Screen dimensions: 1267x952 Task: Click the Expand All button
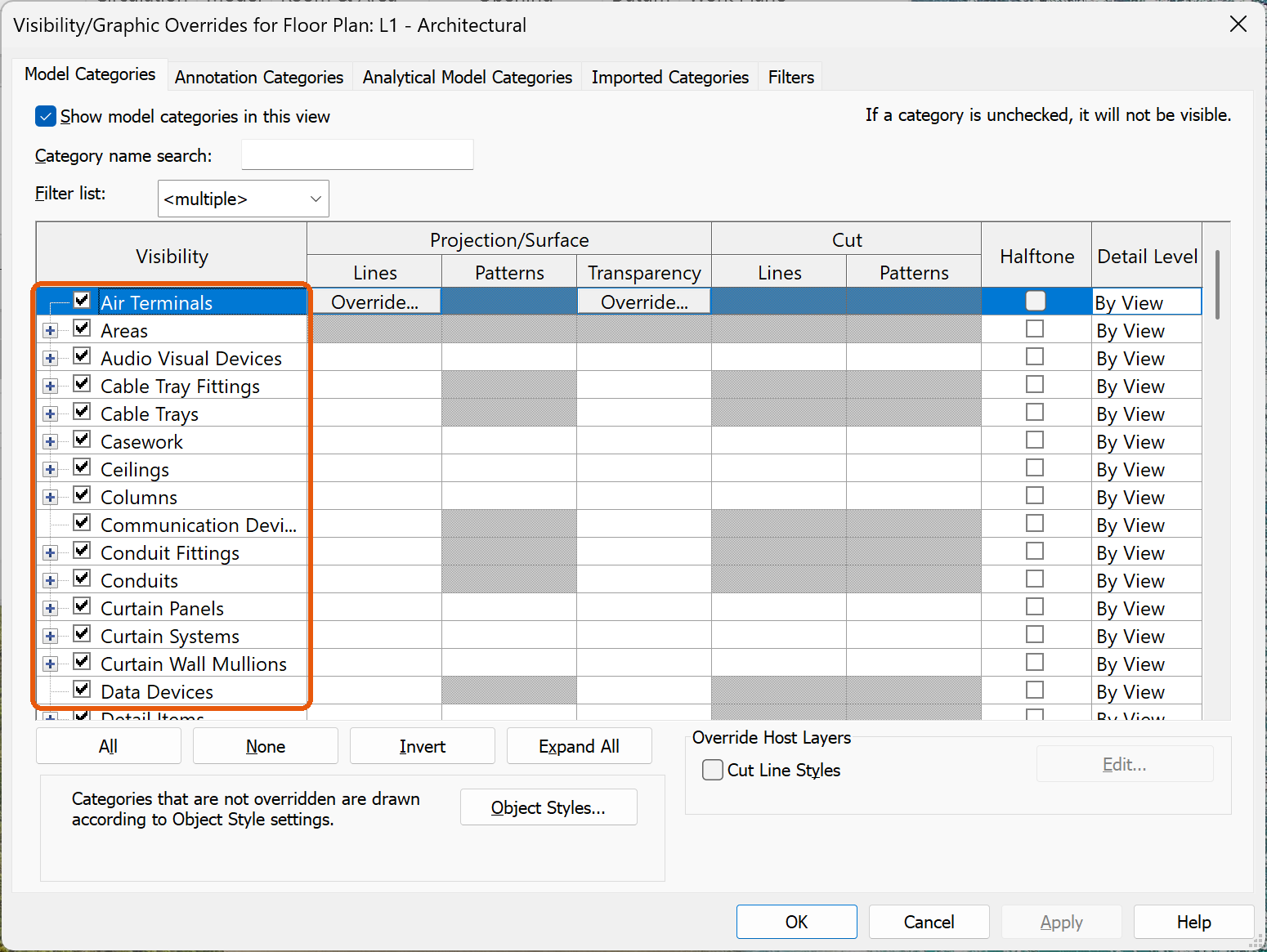(x=580, y=746)
